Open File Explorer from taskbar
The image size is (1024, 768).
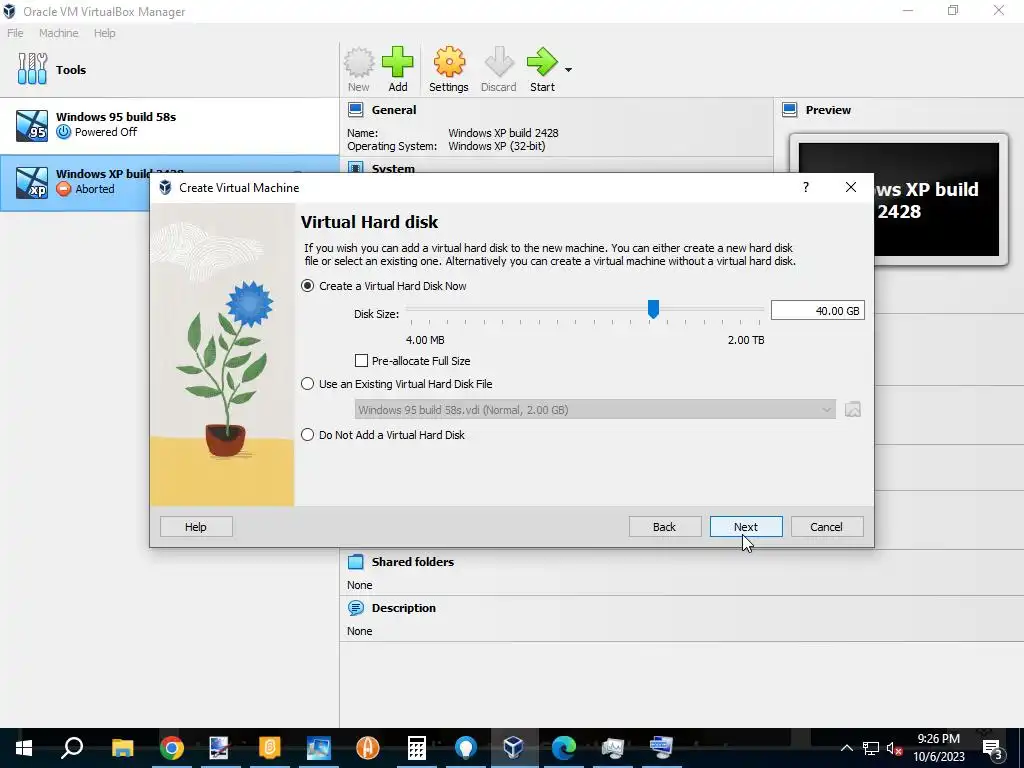(x=122, y=748)
